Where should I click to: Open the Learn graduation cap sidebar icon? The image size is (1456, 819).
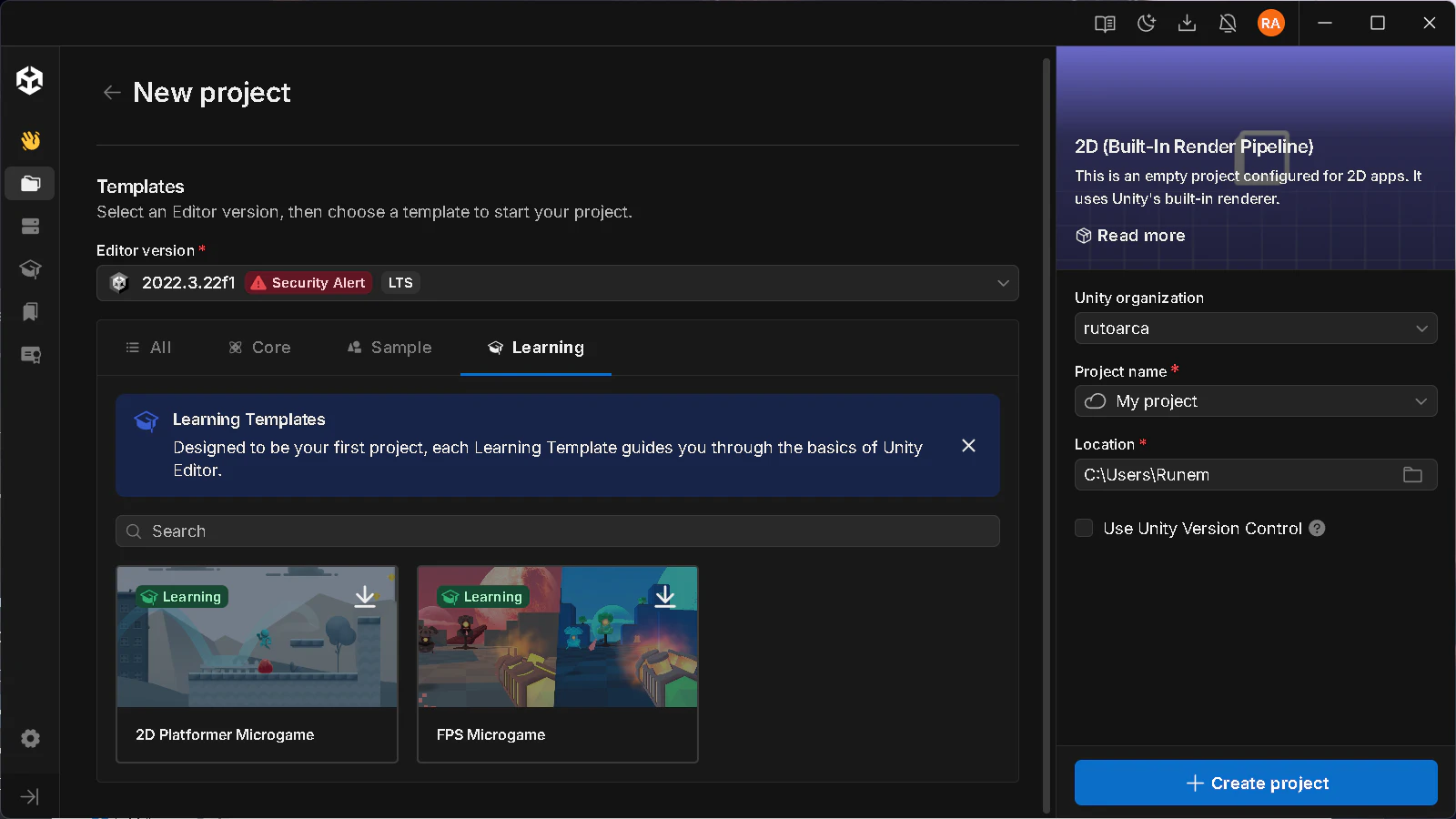[30, 268]
